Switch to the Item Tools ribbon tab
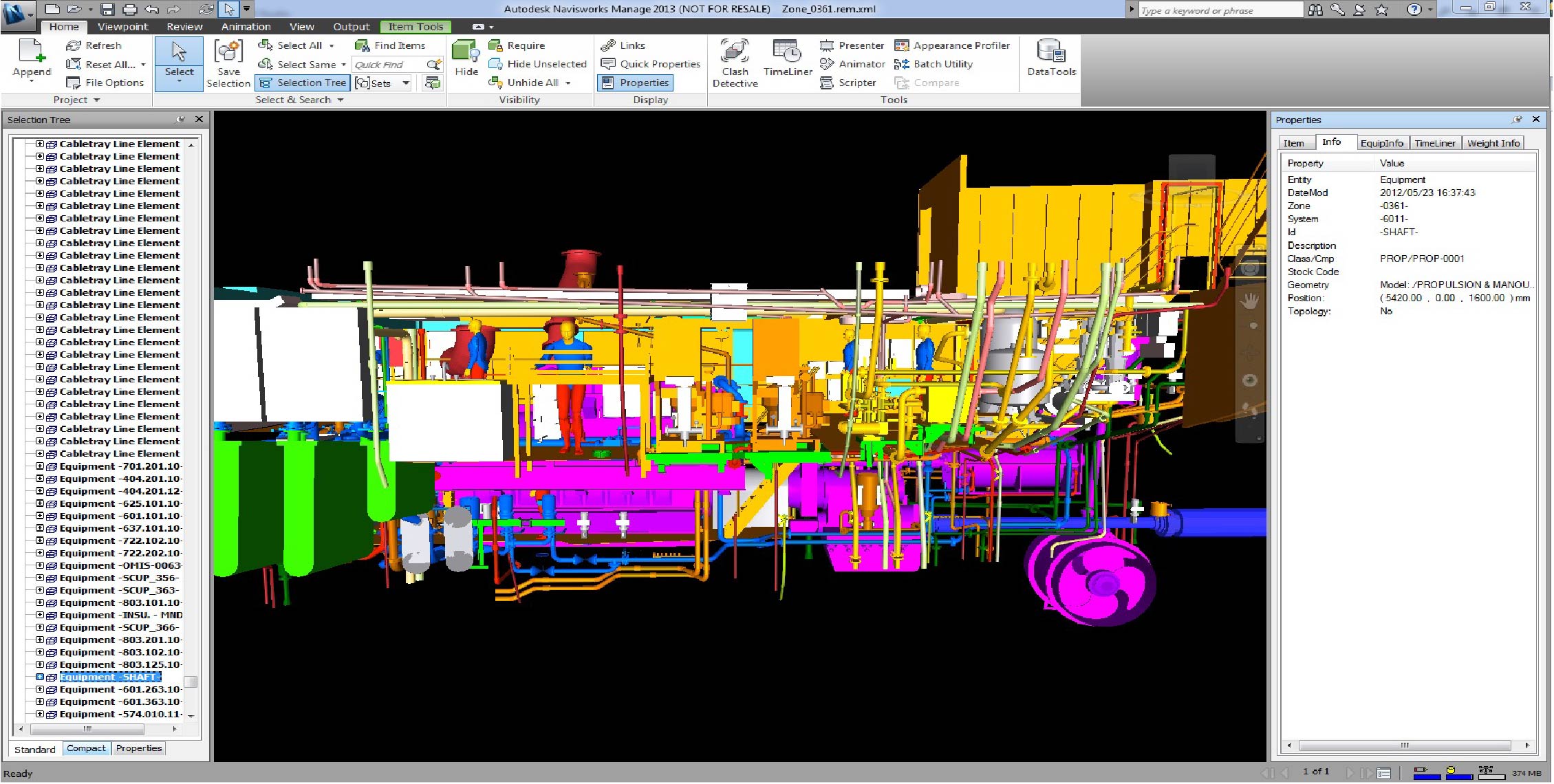Image resolution: width=1554 pixels, height=784 pixels. pos(416,27)
